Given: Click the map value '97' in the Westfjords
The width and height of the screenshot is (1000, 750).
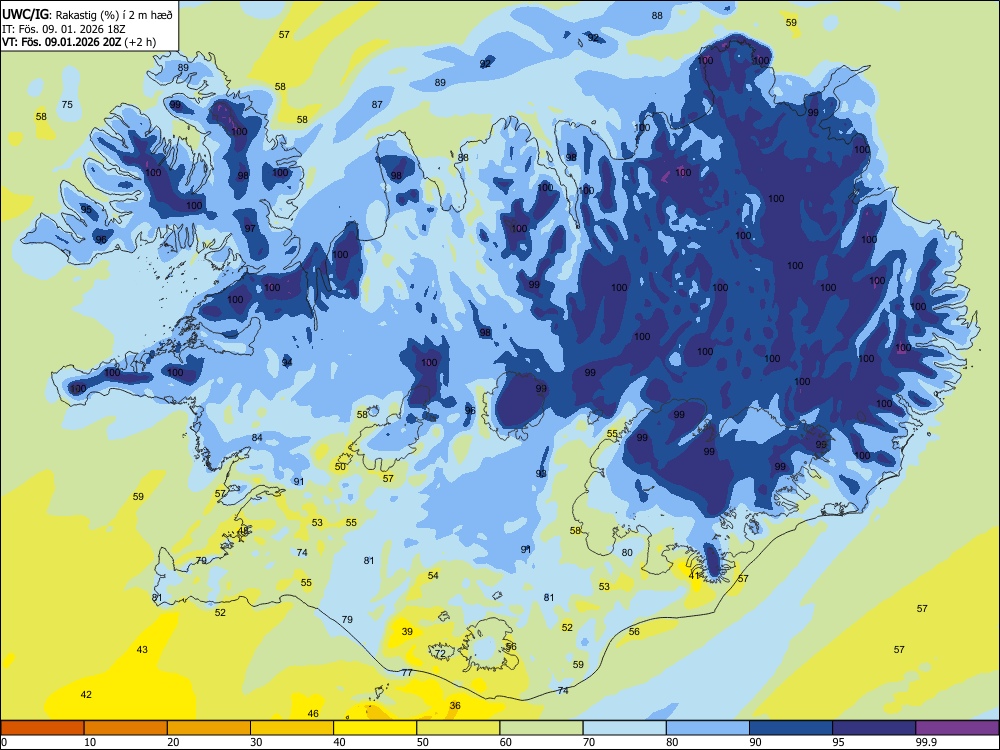Looking at the screenshot, I should (250, 228).
